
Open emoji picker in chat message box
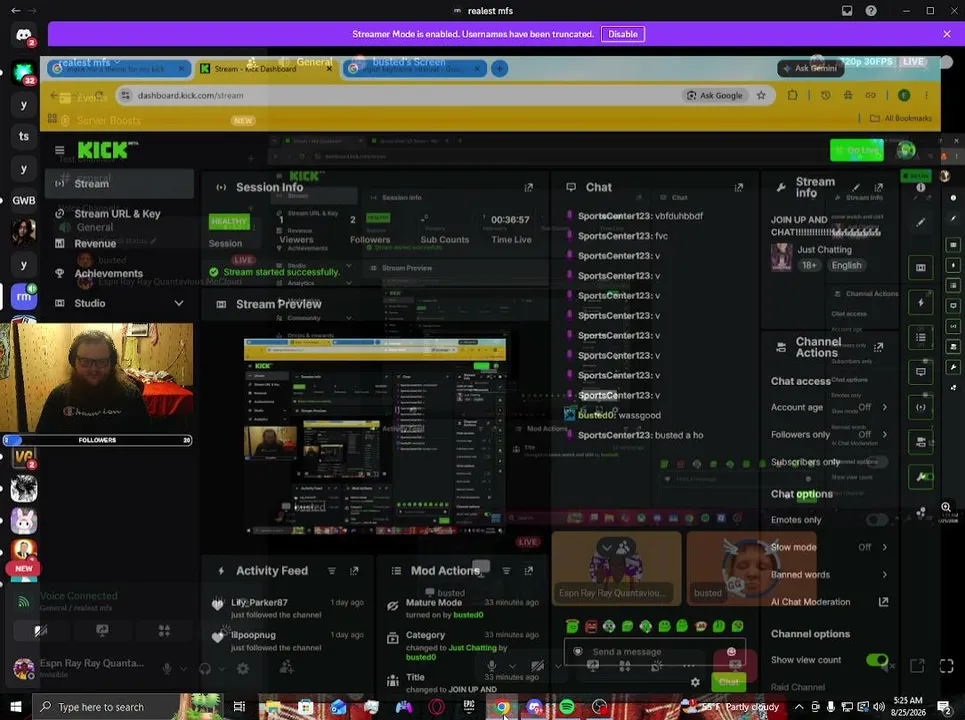(x=731, y=652)
